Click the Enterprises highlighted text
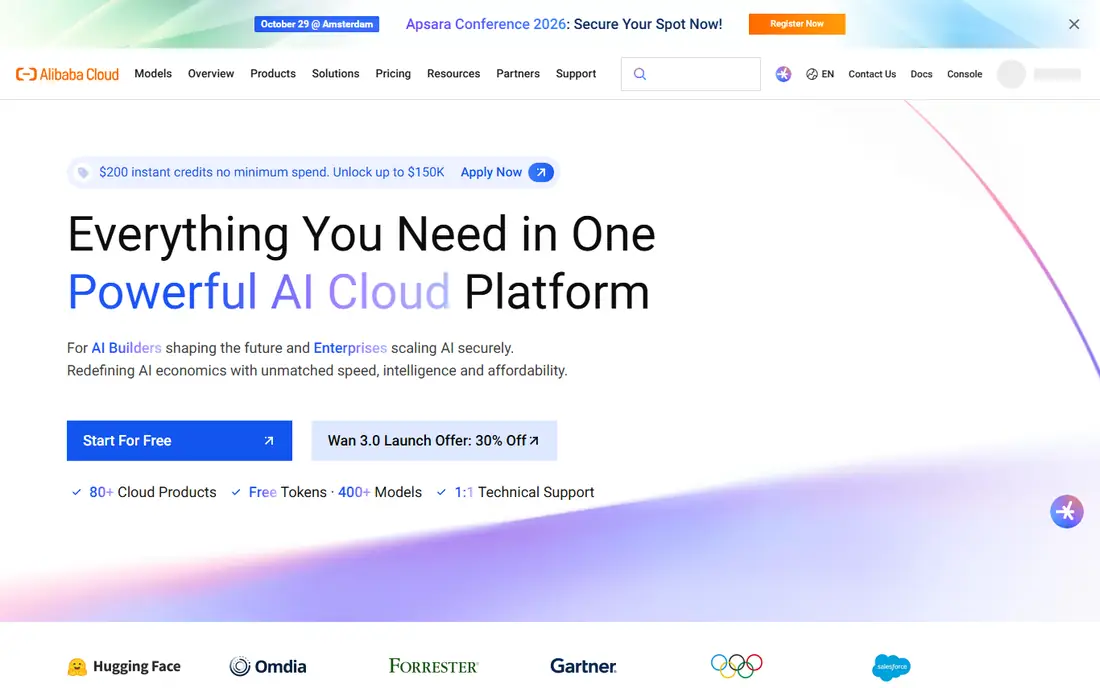 click(x=350, y=348)
